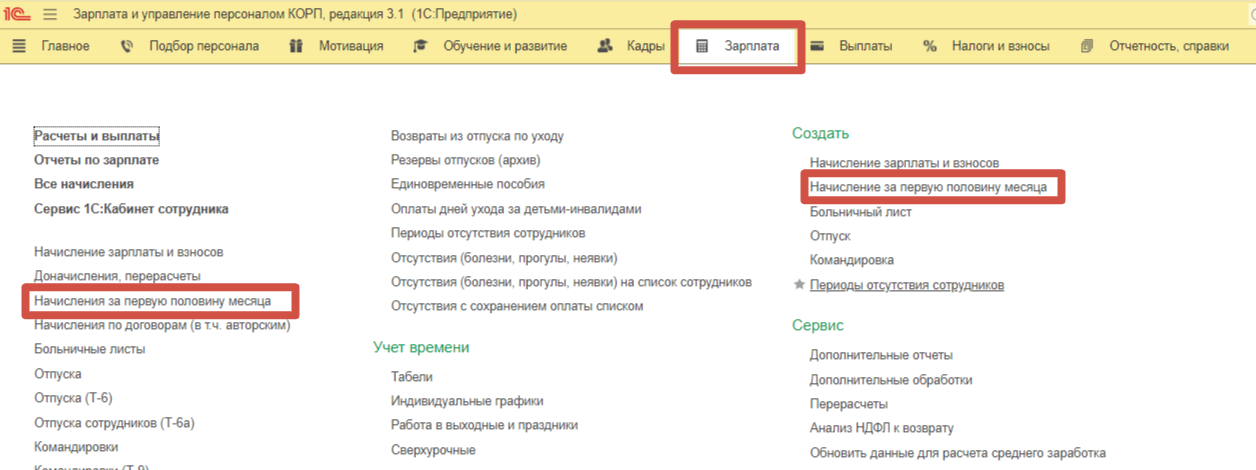Open the Выплаты section

tap(866, 46)
